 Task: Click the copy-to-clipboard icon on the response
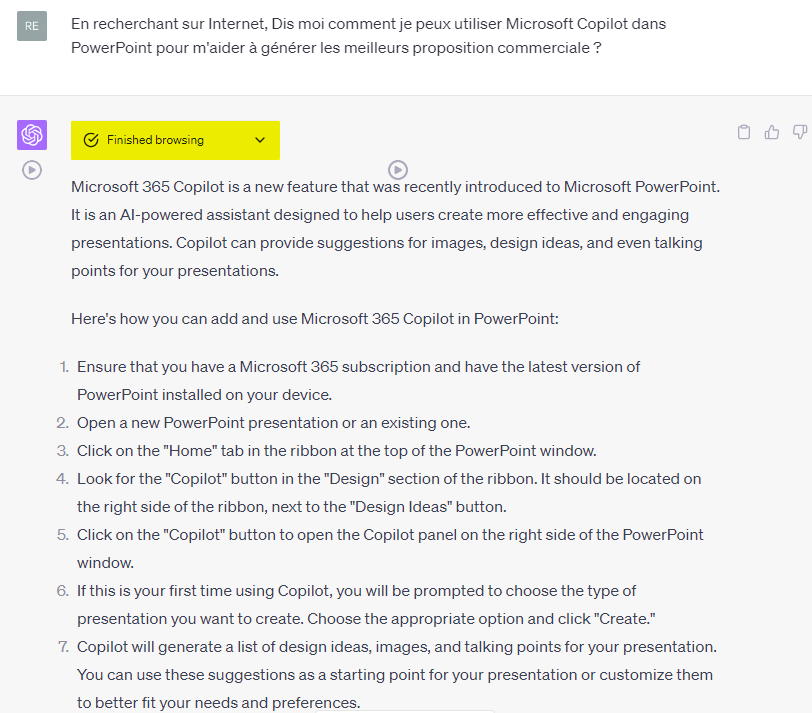[x=743, y=132]
